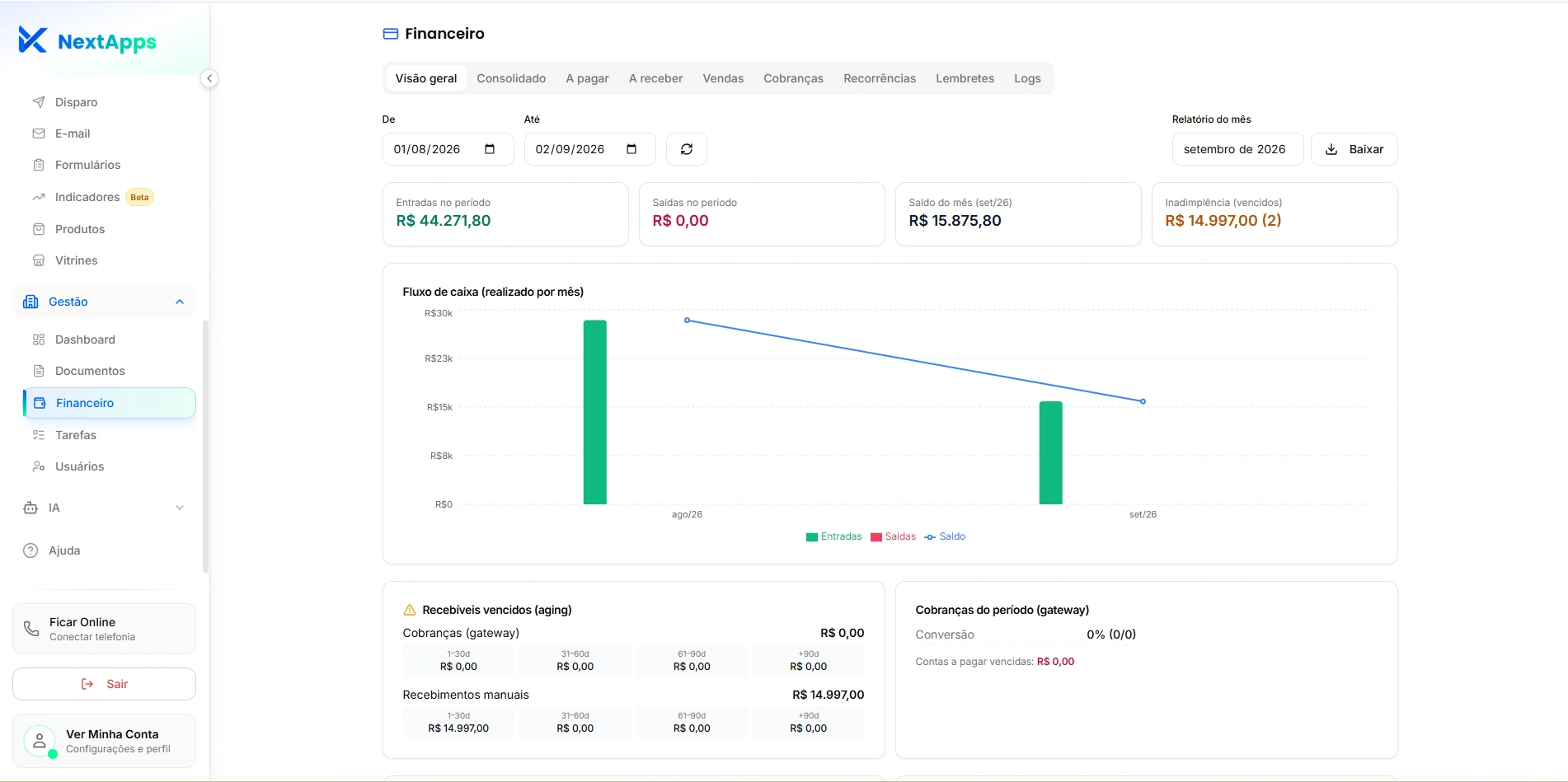
Task: Click the Dashboard grid icon
Action: click(x=39, y=339)
